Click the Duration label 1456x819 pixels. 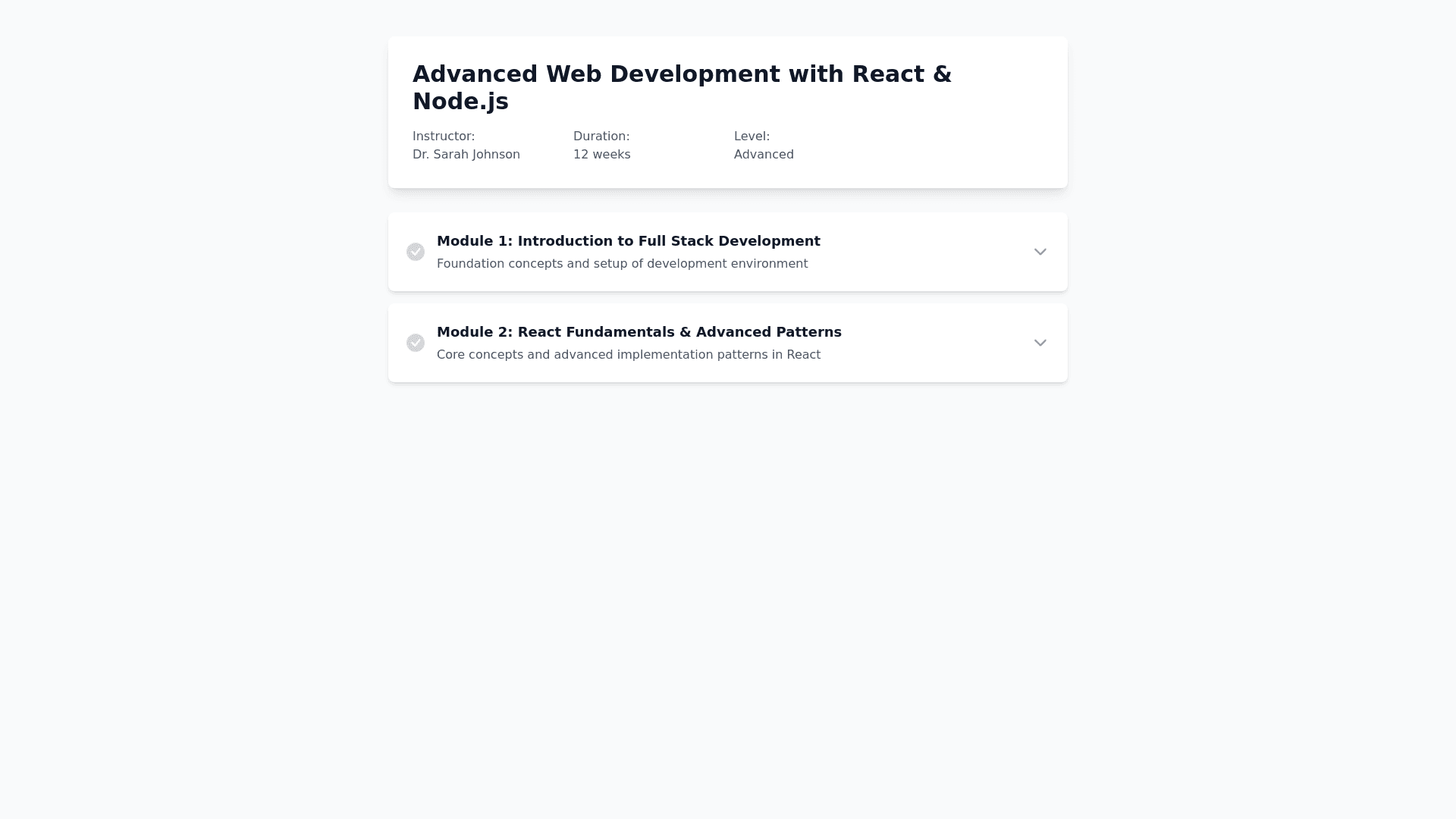pyautogui.click(x=601, y=136)
